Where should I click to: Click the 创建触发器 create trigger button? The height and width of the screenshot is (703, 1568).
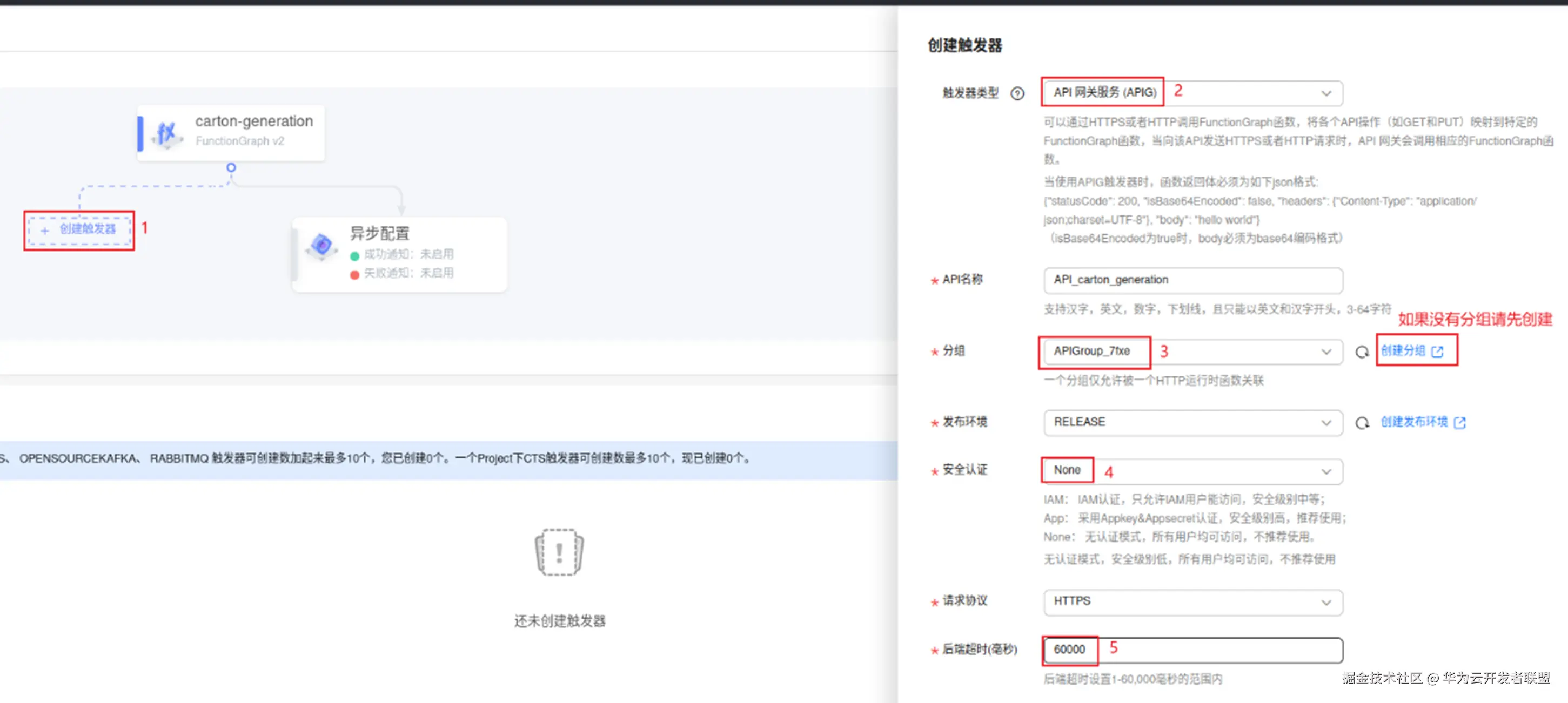click(x=87, y=229)
